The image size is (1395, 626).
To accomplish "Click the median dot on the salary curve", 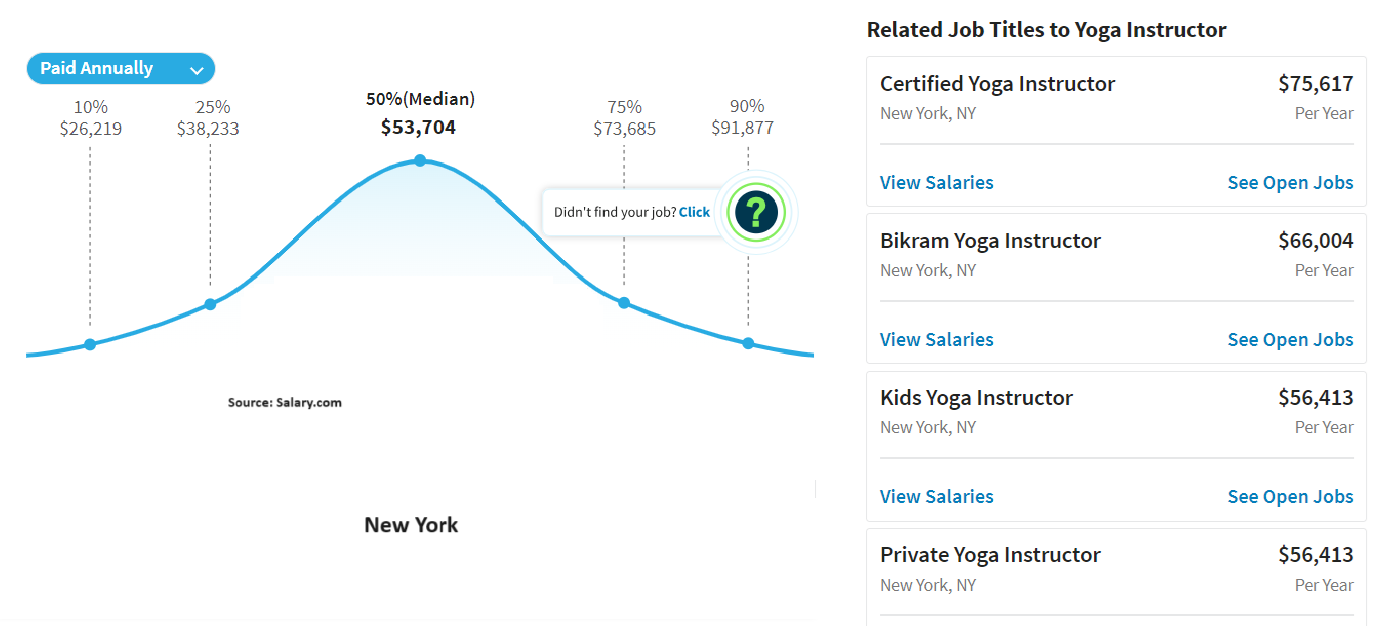I will 419,158.
